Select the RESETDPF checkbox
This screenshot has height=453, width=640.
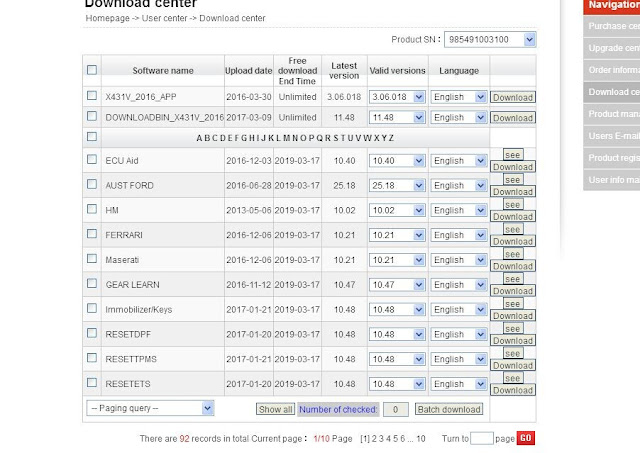tap(92, 333)
